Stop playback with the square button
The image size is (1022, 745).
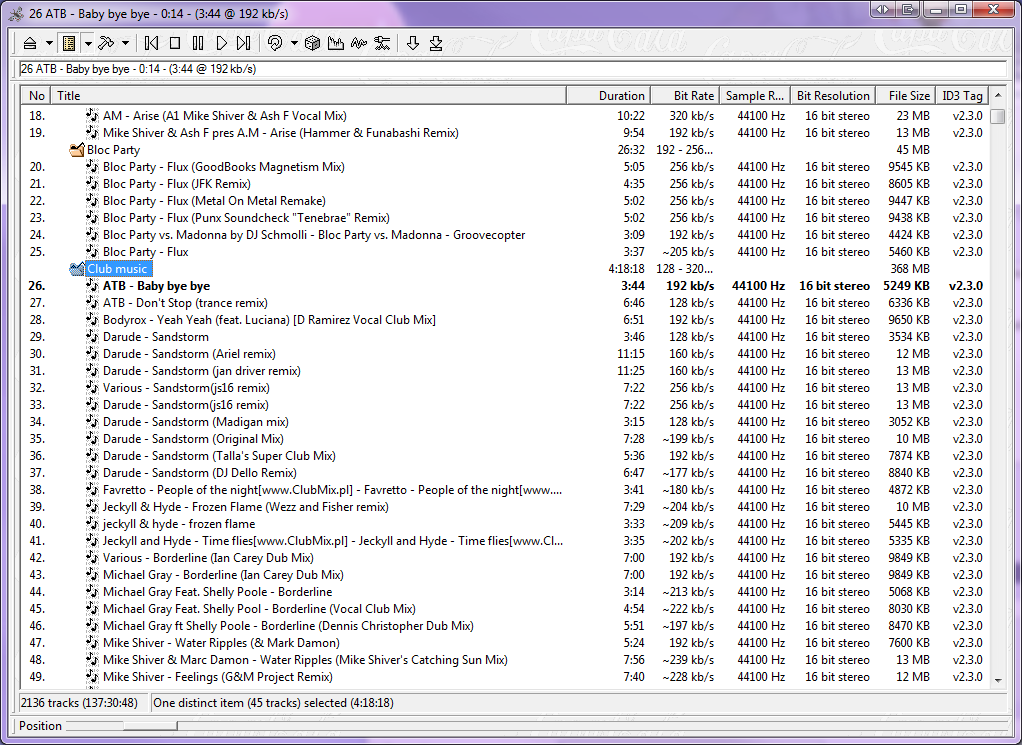[x=175, y=43]
